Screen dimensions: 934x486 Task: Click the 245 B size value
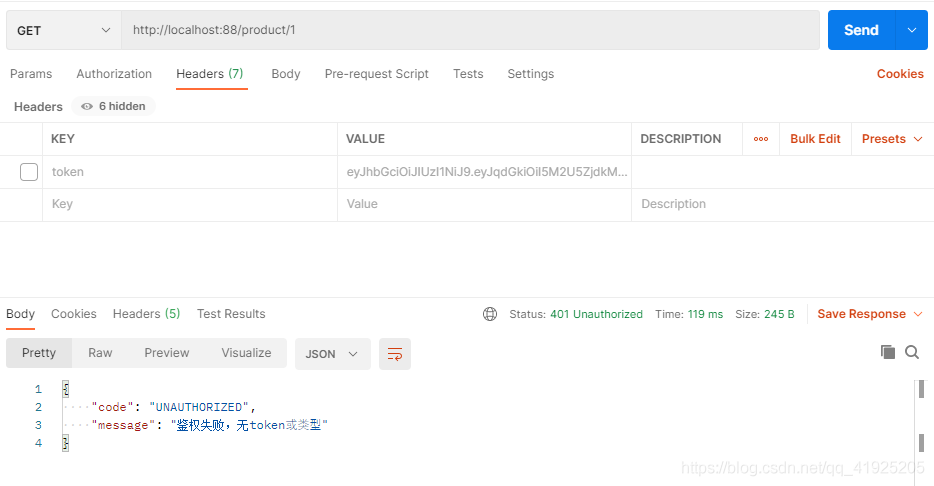click(779, 314)
